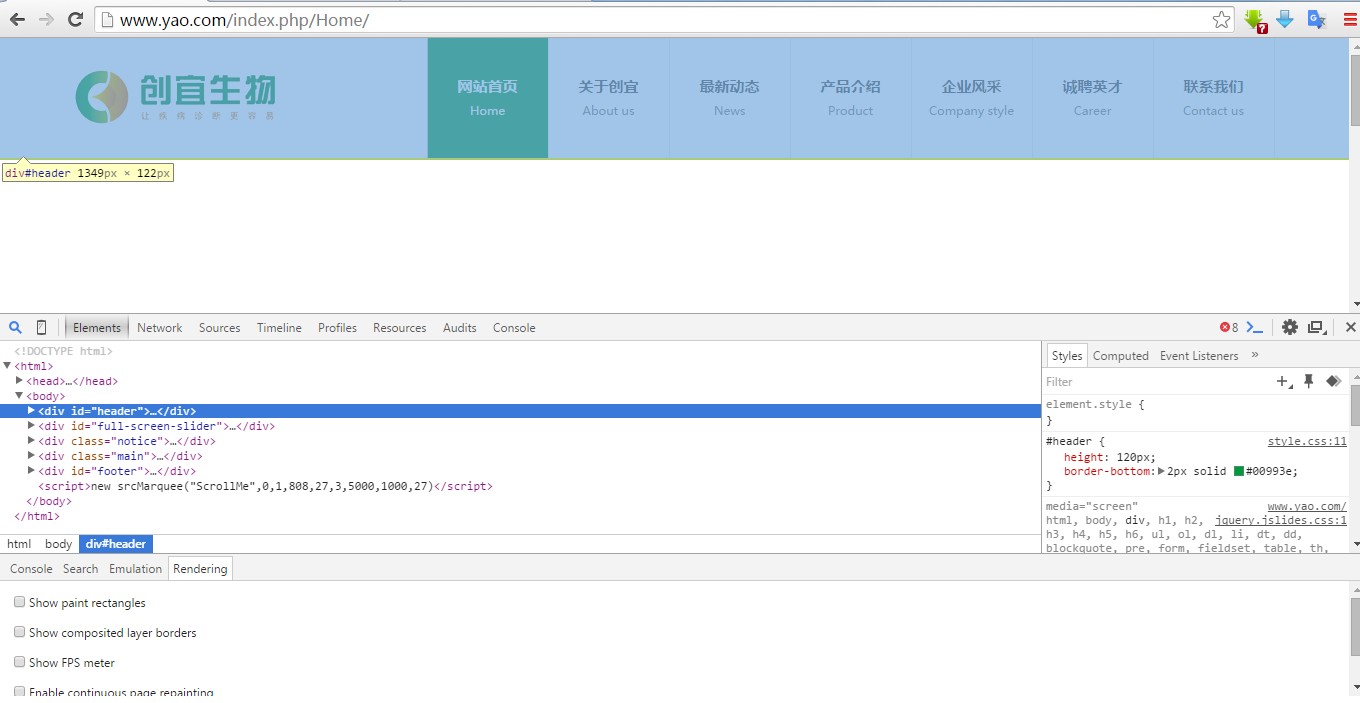Open the Company style navigation item
The height and width of the screenshot is (703, 1360).
(972, 98)
